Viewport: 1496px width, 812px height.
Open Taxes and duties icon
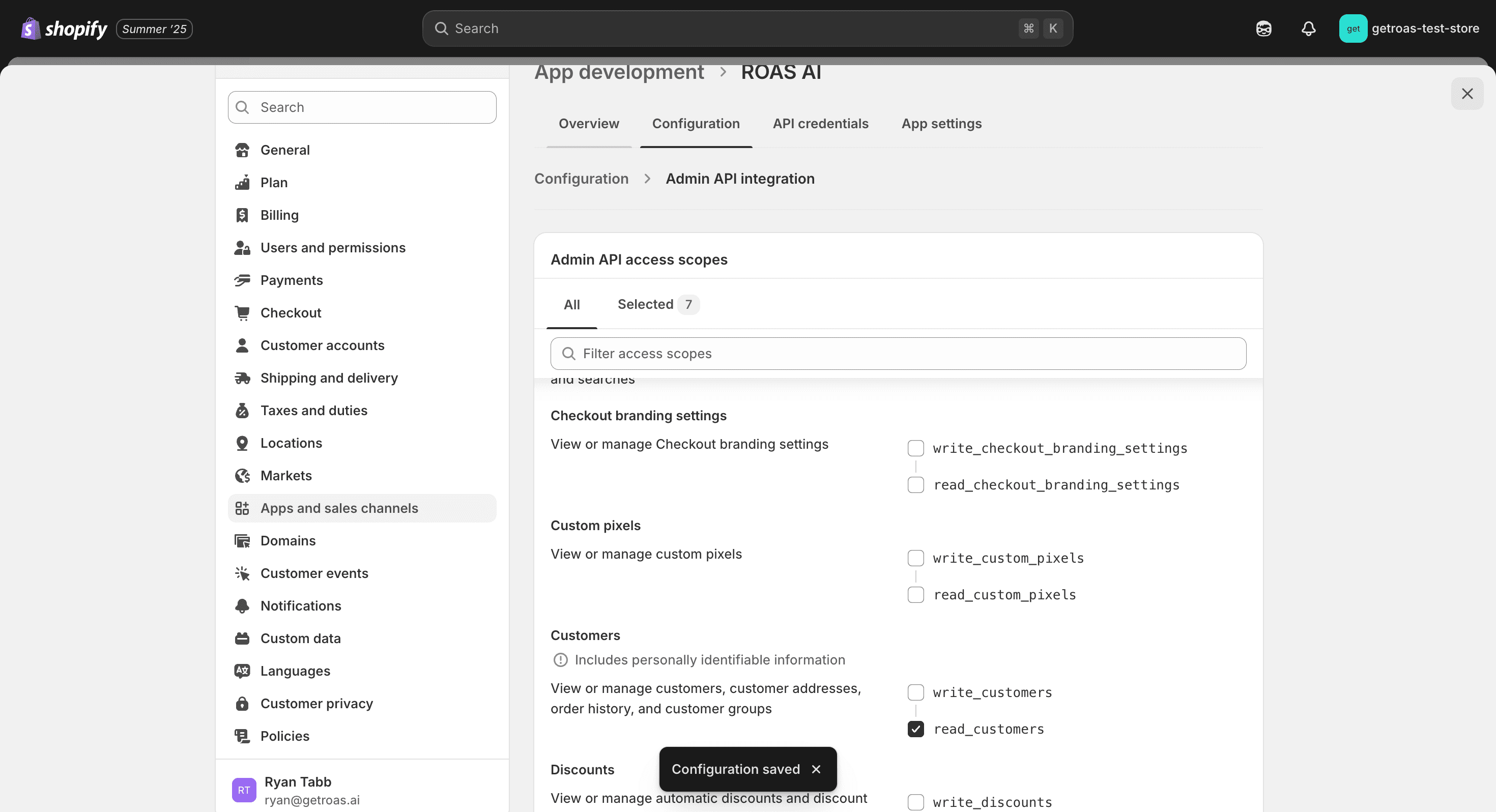point(242,410)
